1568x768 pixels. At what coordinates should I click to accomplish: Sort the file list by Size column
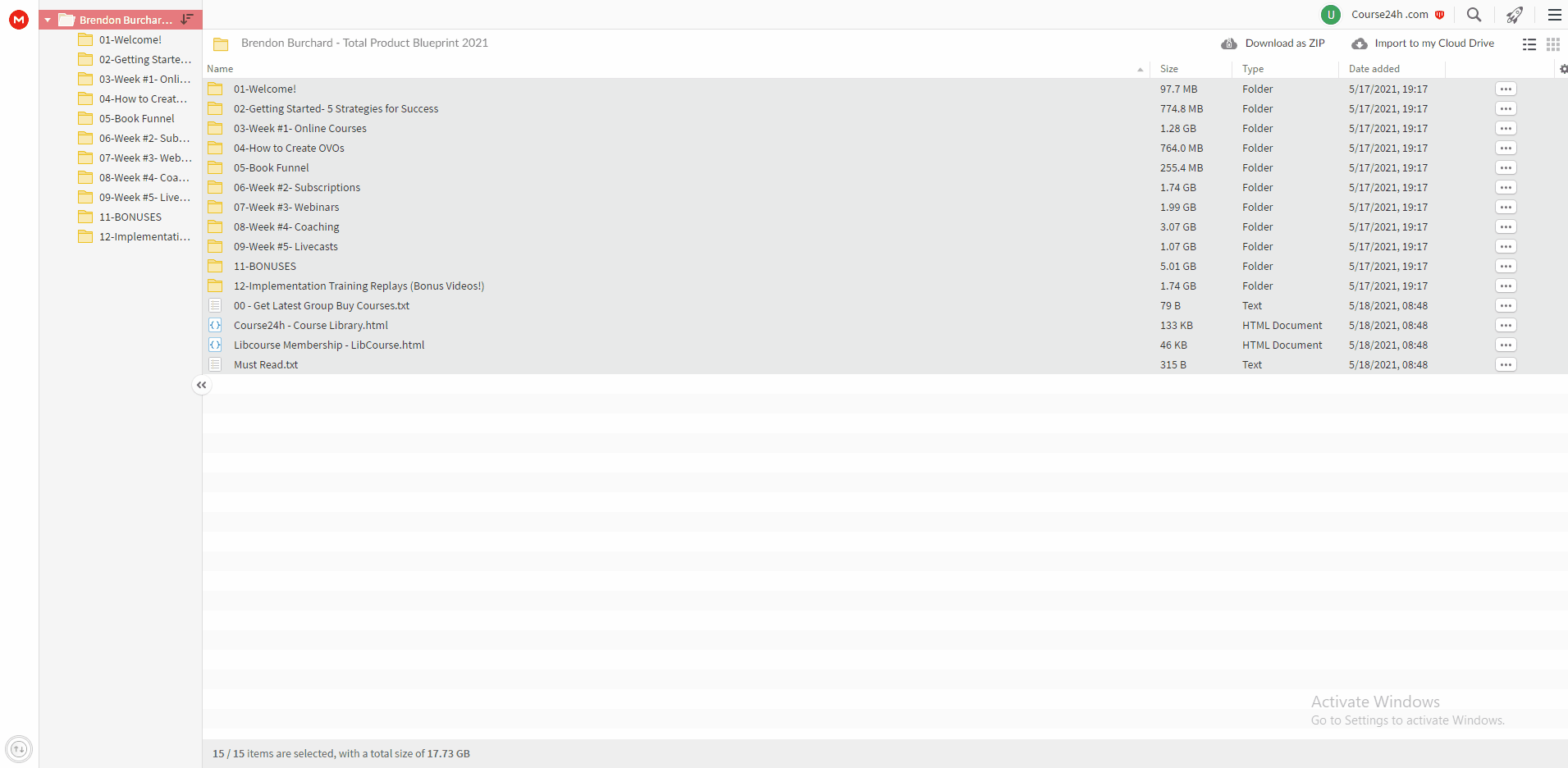[1169, 69]
